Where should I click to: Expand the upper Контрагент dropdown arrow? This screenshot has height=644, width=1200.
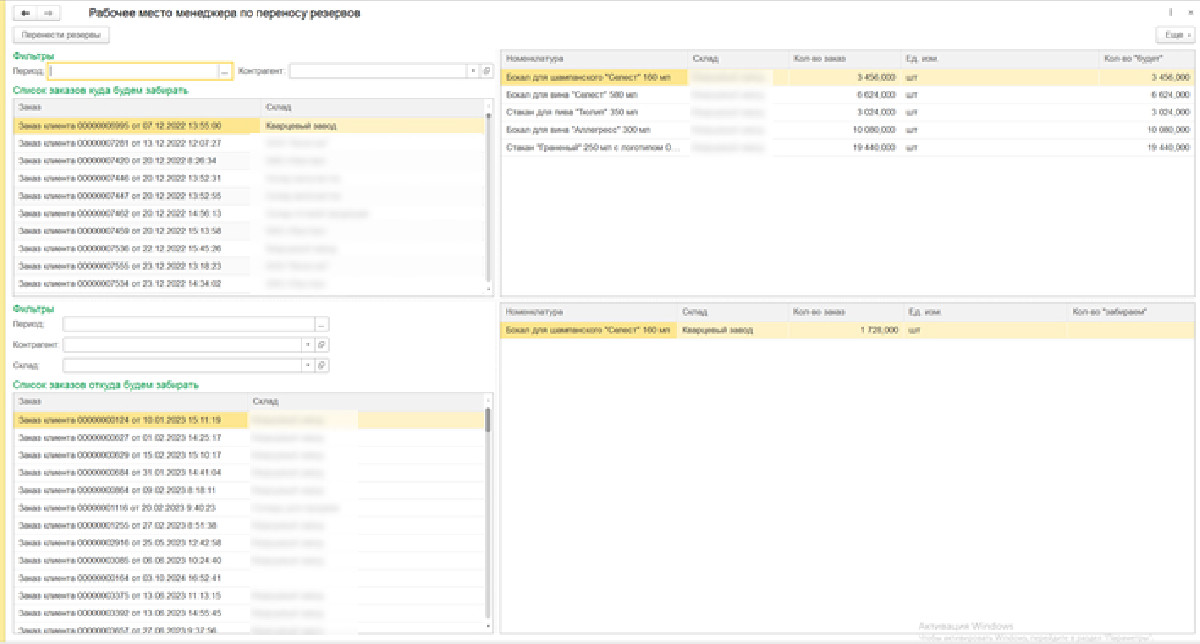(x=473, y=71)
